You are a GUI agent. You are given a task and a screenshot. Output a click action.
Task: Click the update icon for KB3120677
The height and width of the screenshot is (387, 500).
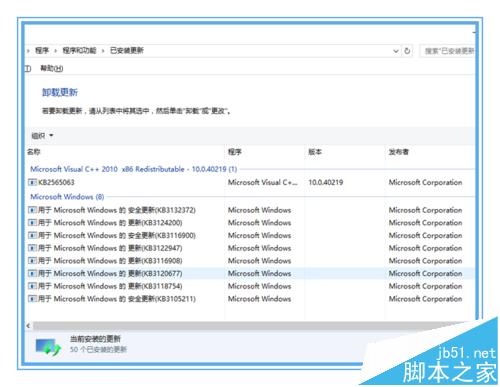pos(32,273)
